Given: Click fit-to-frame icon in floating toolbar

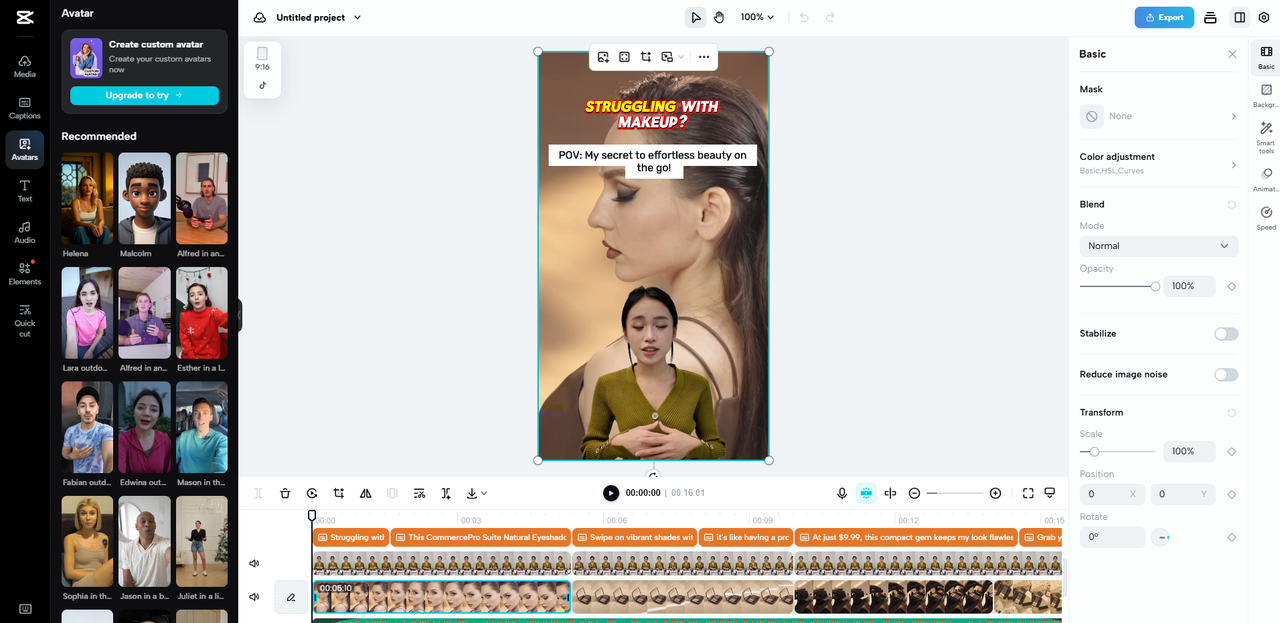Looking at the screenshot, I should [x=624, y=57].
